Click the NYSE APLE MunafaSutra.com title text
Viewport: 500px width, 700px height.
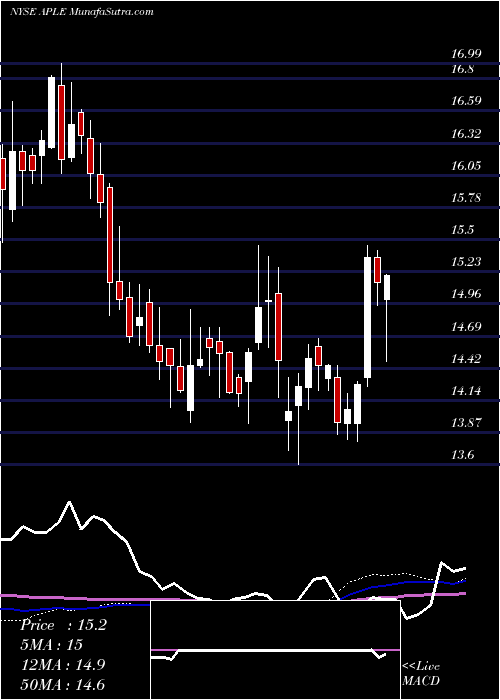pos(82,12)
